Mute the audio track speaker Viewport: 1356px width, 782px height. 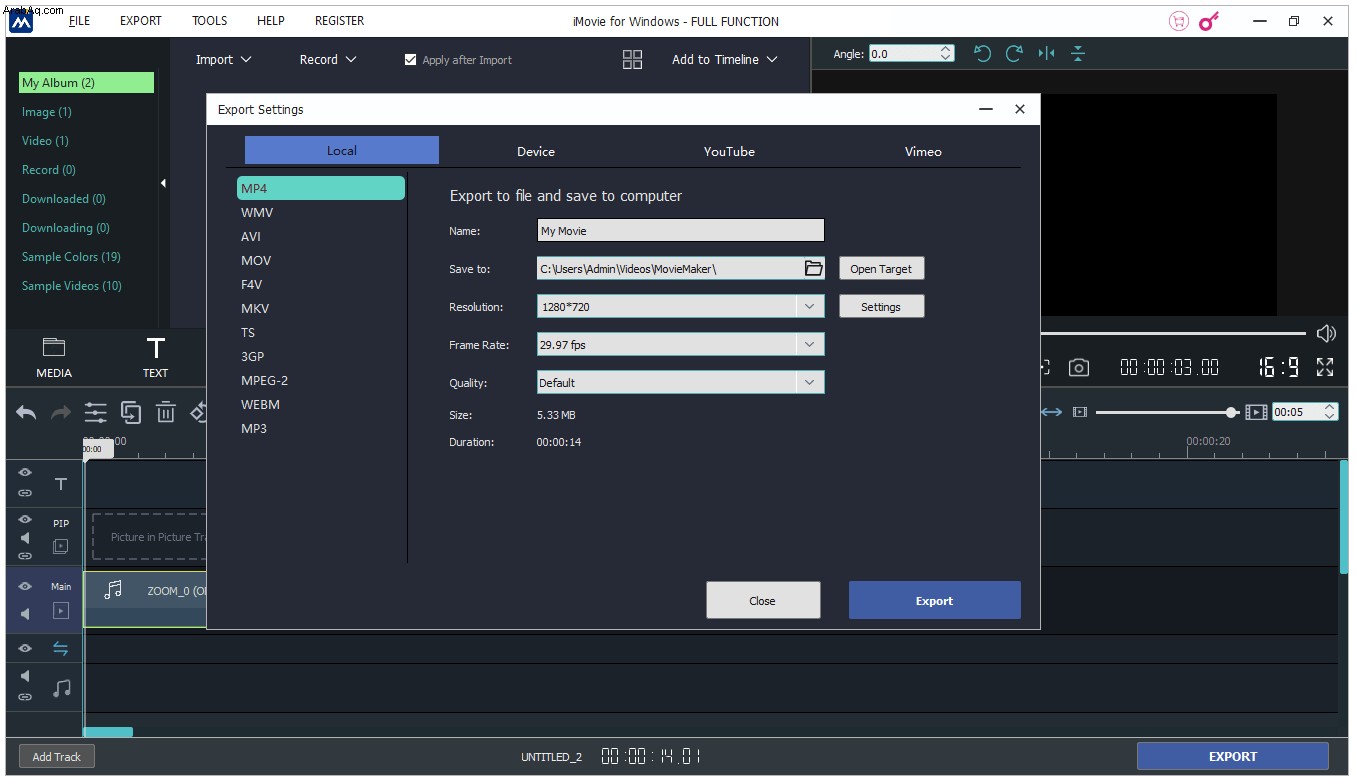25,677
